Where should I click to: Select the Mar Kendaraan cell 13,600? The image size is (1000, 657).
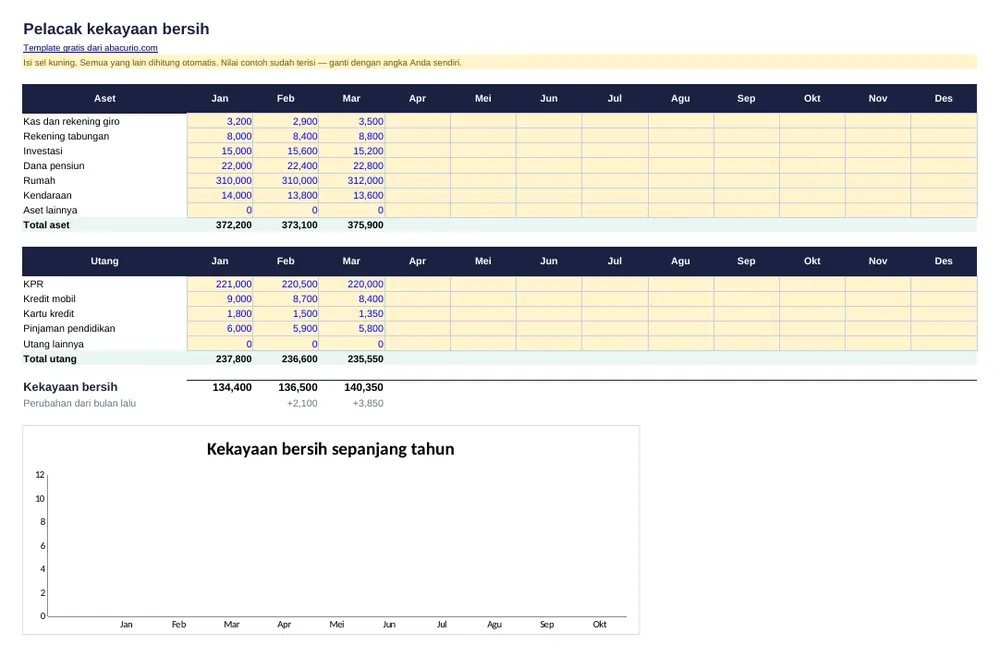(x=352, y=195)
